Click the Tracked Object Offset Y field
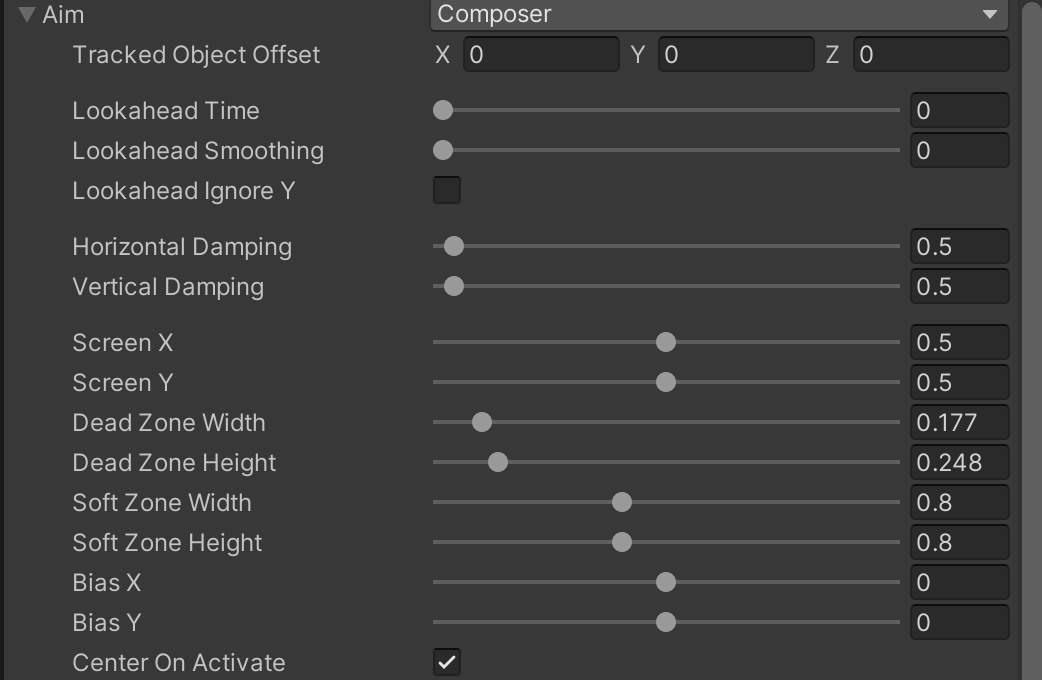1042x680 pixels. [736, 55]
